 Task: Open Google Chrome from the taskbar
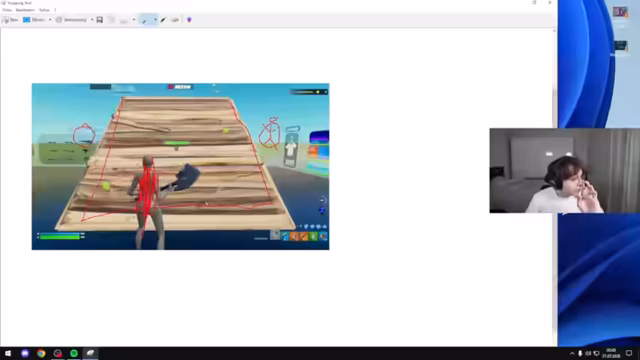[x=41, y=353]
